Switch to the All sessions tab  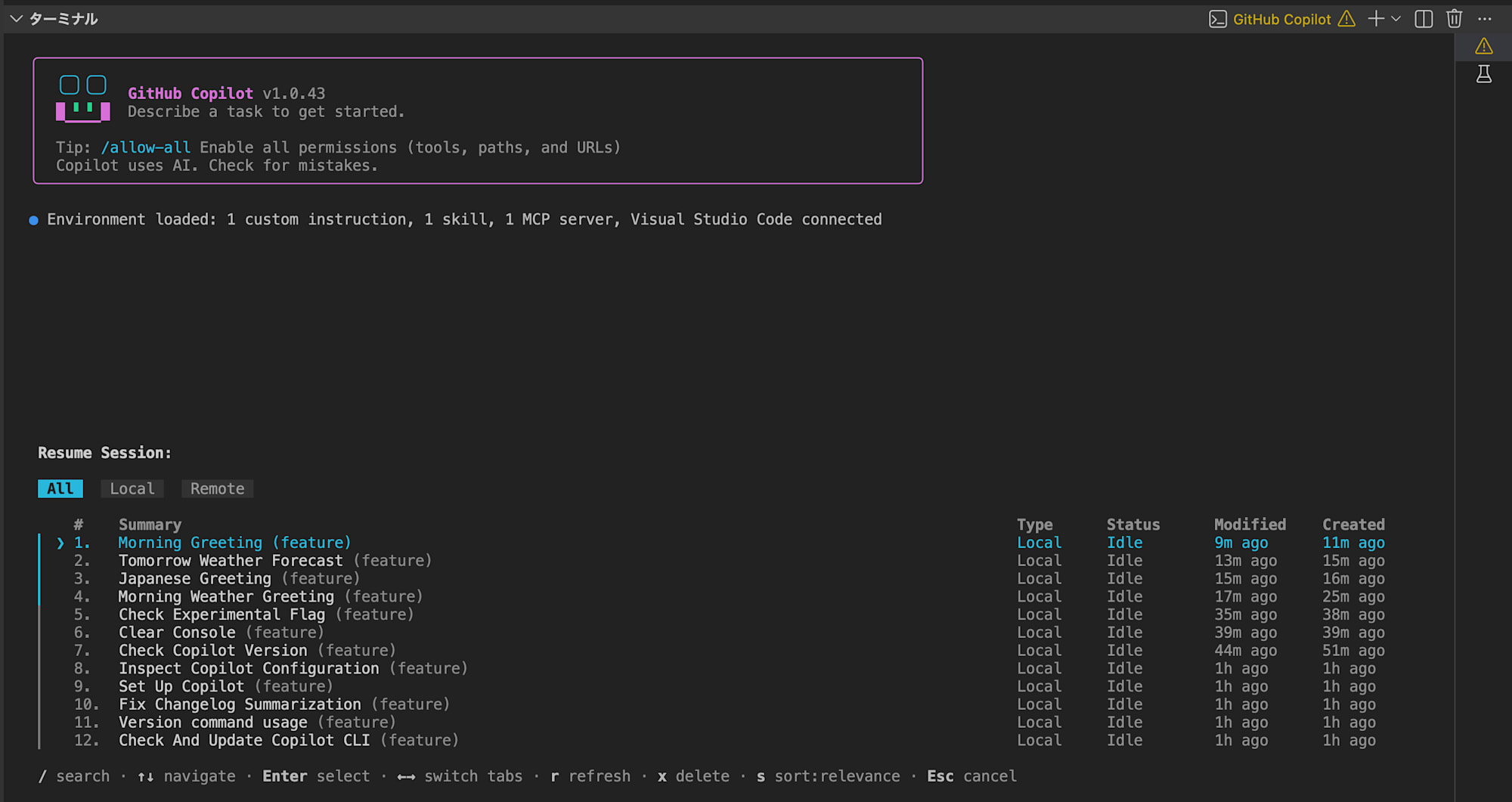coord(60,489)
